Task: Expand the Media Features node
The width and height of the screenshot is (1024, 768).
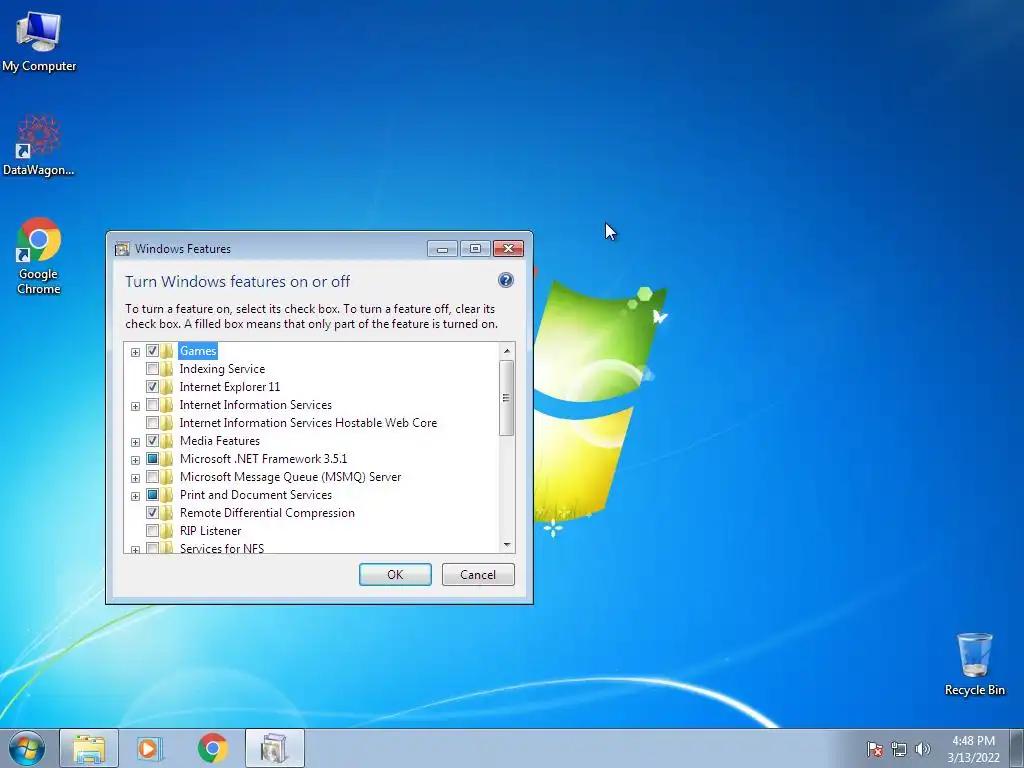Action: coord(135,442)
